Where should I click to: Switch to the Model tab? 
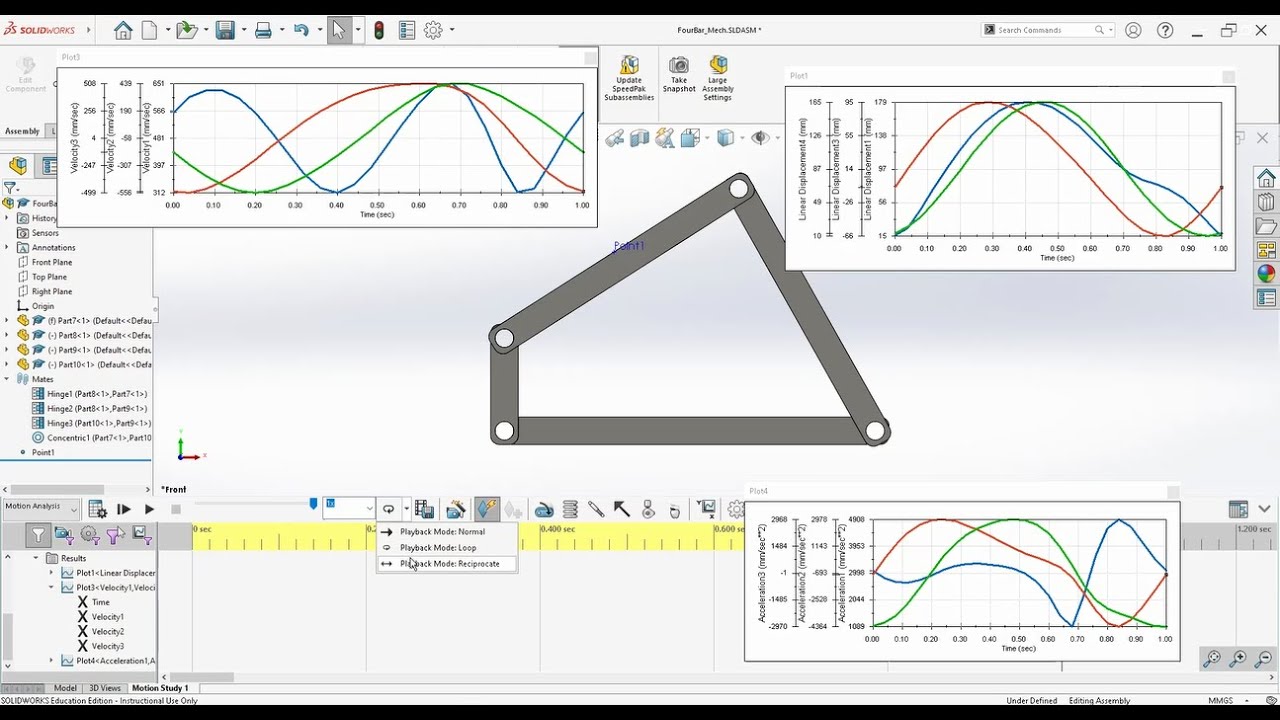(65, 688)
